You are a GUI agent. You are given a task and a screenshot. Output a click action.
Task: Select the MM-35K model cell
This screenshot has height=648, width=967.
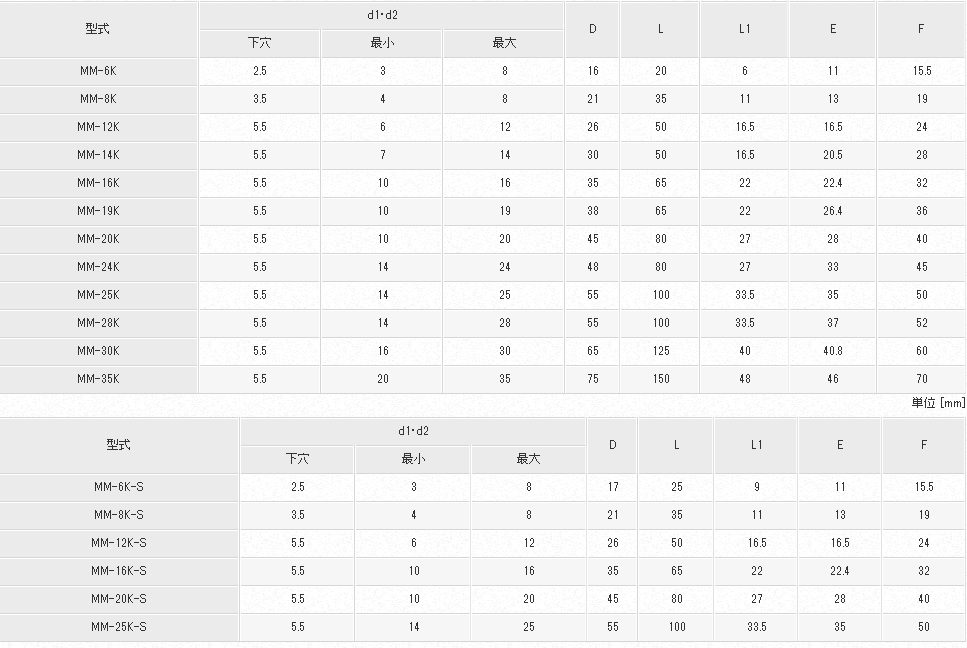point(98,379)
